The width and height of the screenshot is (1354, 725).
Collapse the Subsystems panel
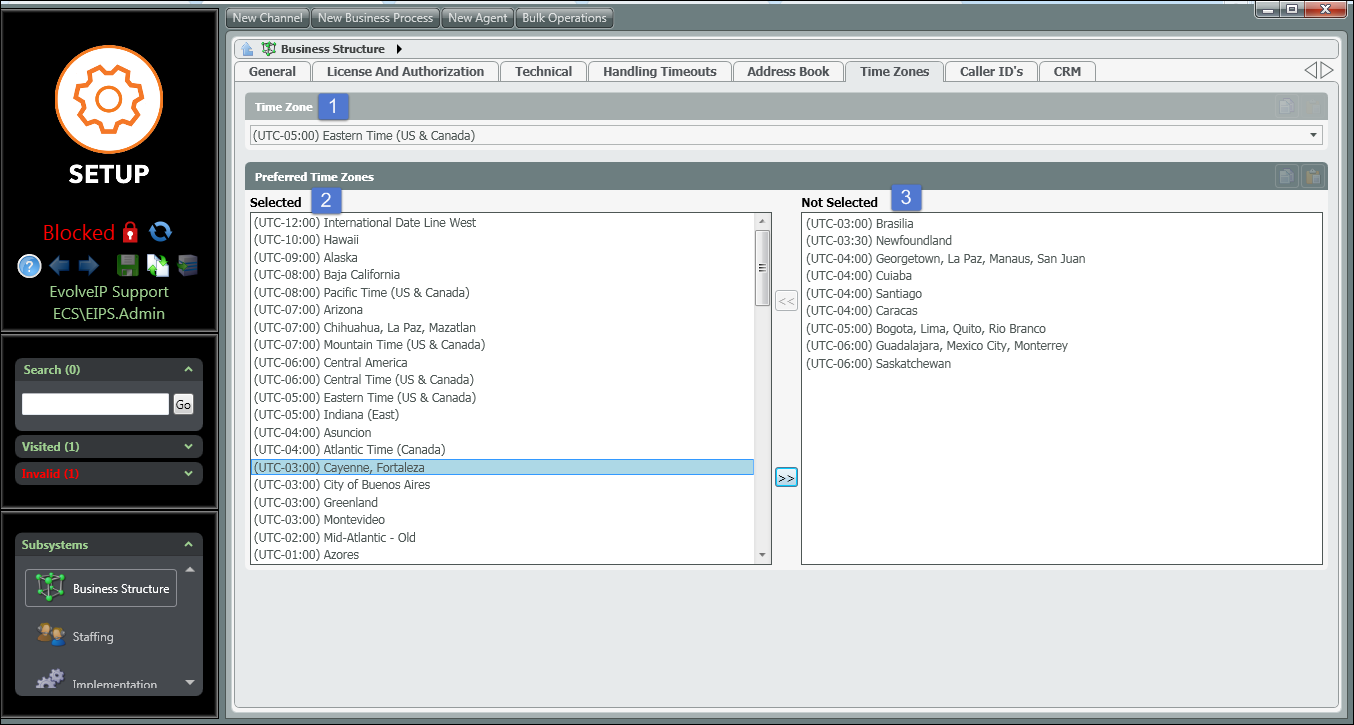188,545
